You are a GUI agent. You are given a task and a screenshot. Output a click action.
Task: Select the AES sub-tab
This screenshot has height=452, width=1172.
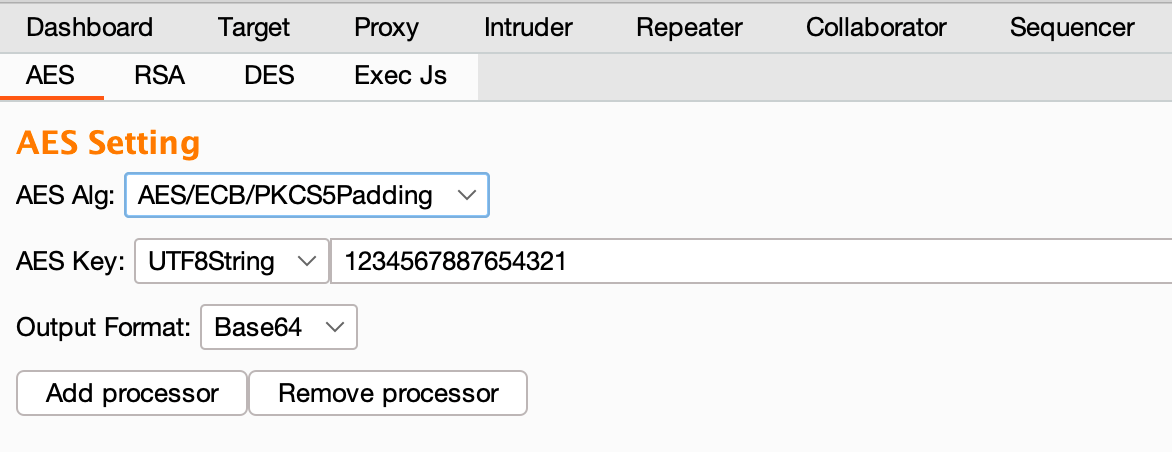tap(51, 76)
